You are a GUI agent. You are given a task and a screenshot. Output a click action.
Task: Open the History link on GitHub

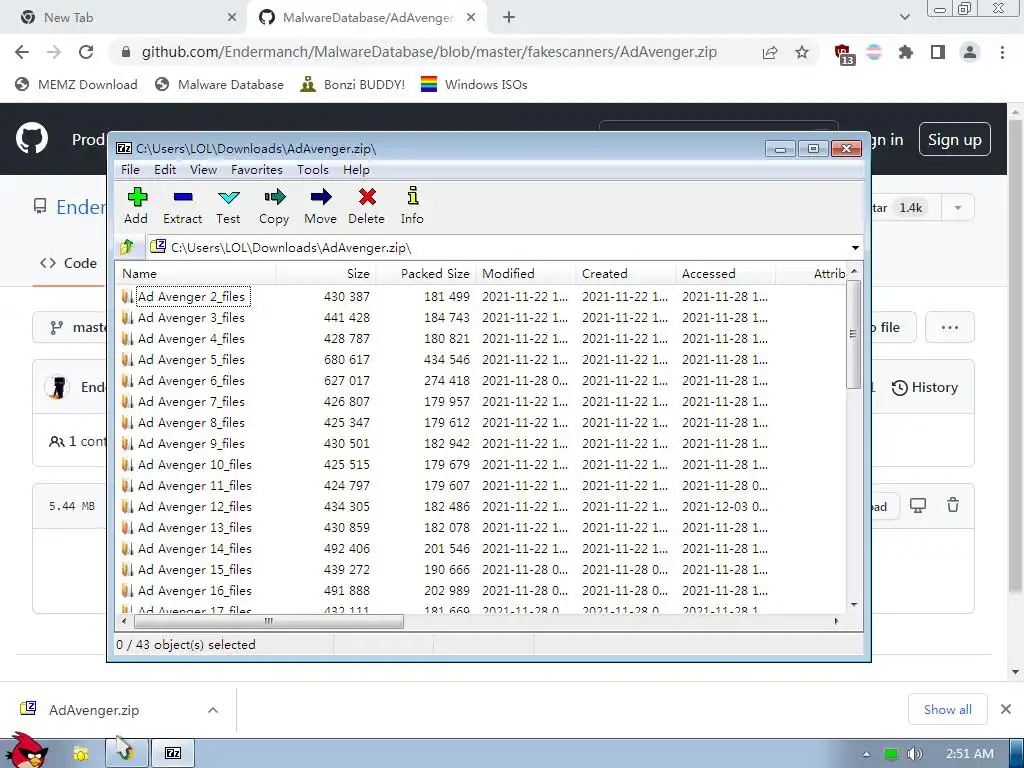(x=925, y=387)
